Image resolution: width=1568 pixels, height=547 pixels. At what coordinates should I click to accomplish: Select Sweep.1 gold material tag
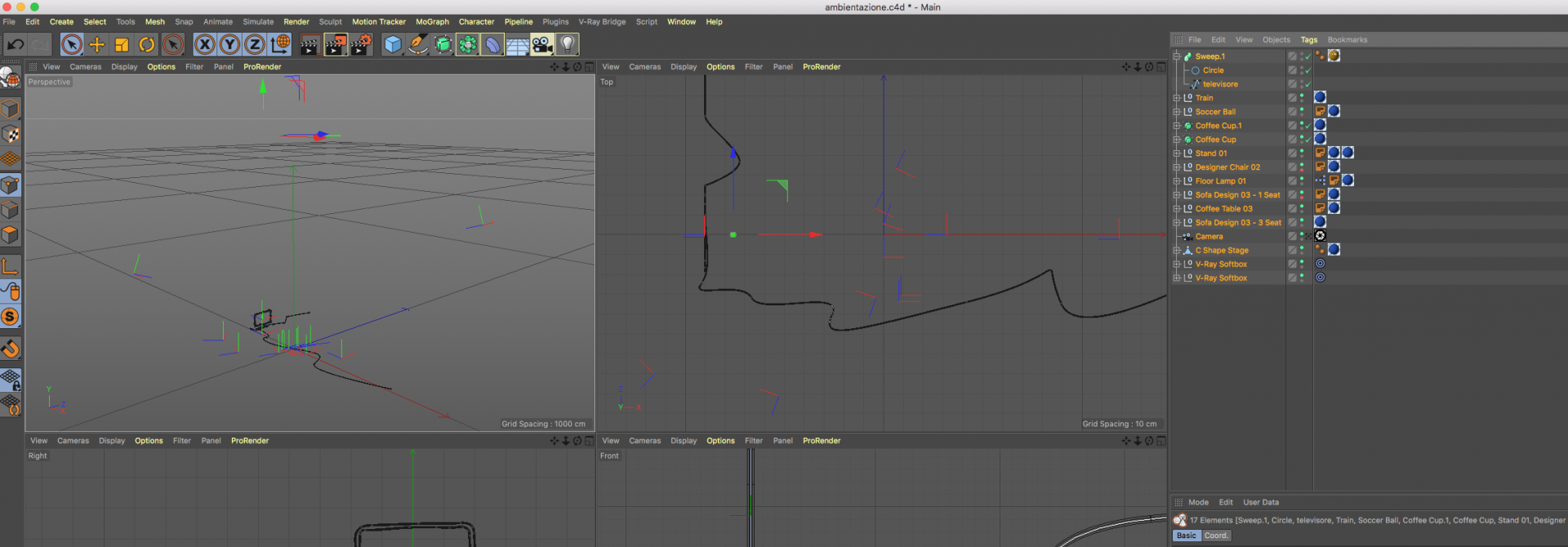(x=1334, y=56)
